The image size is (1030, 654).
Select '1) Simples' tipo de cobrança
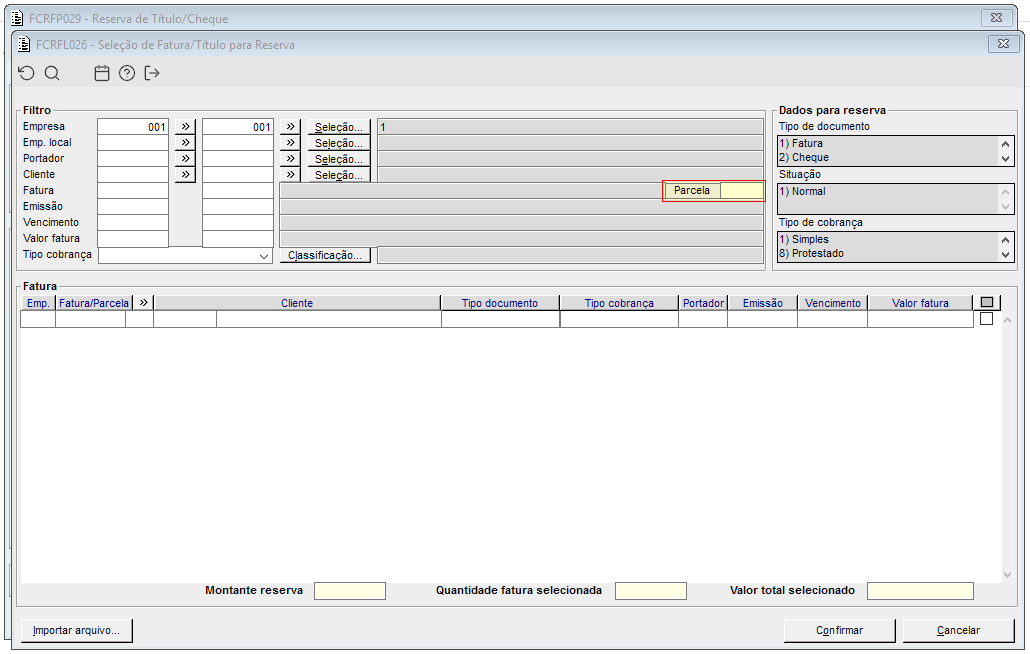coord(888,239)
